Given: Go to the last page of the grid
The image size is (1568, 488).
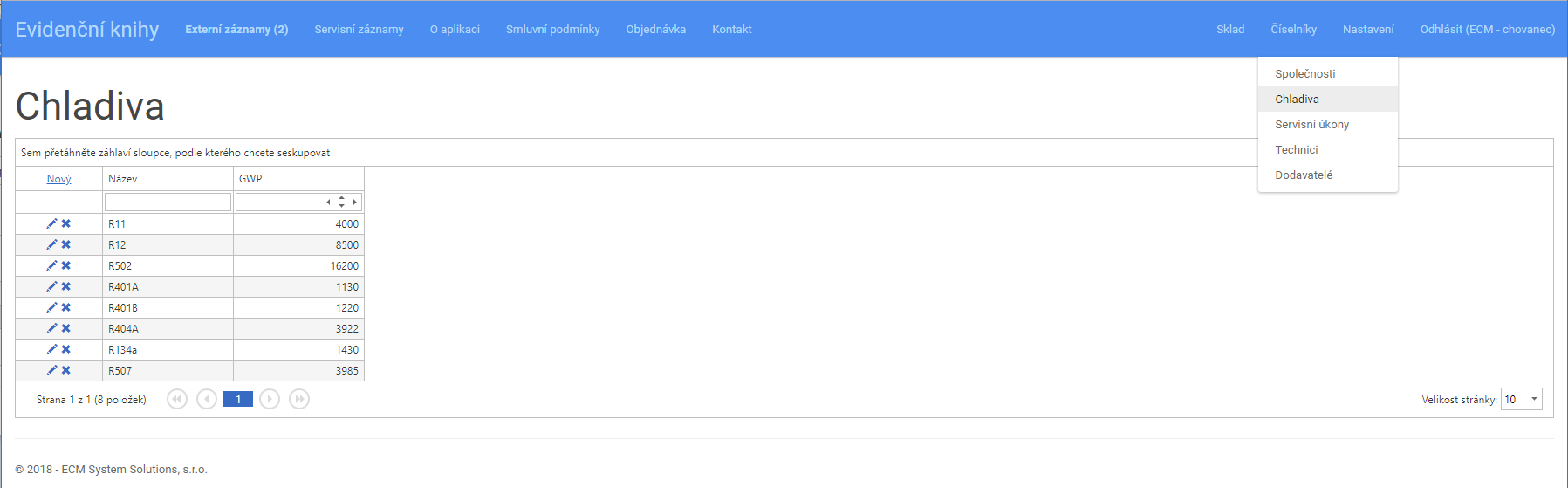Looking at the screenshot, I should click(299, 399).
